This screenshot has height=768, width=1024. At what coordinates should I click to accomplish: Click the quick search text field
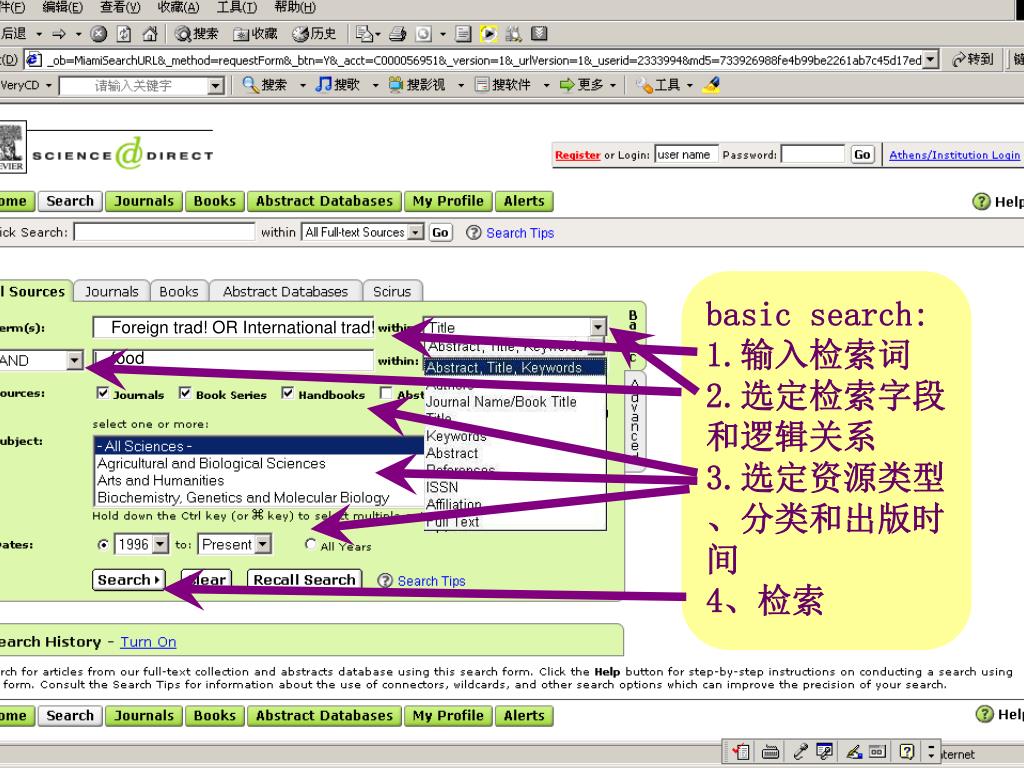click(164, 232)
